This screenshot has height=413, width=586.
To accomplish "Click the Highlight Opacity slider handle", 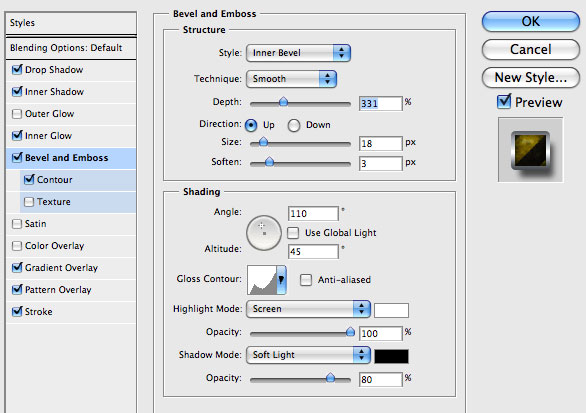I will click(350, 332).
